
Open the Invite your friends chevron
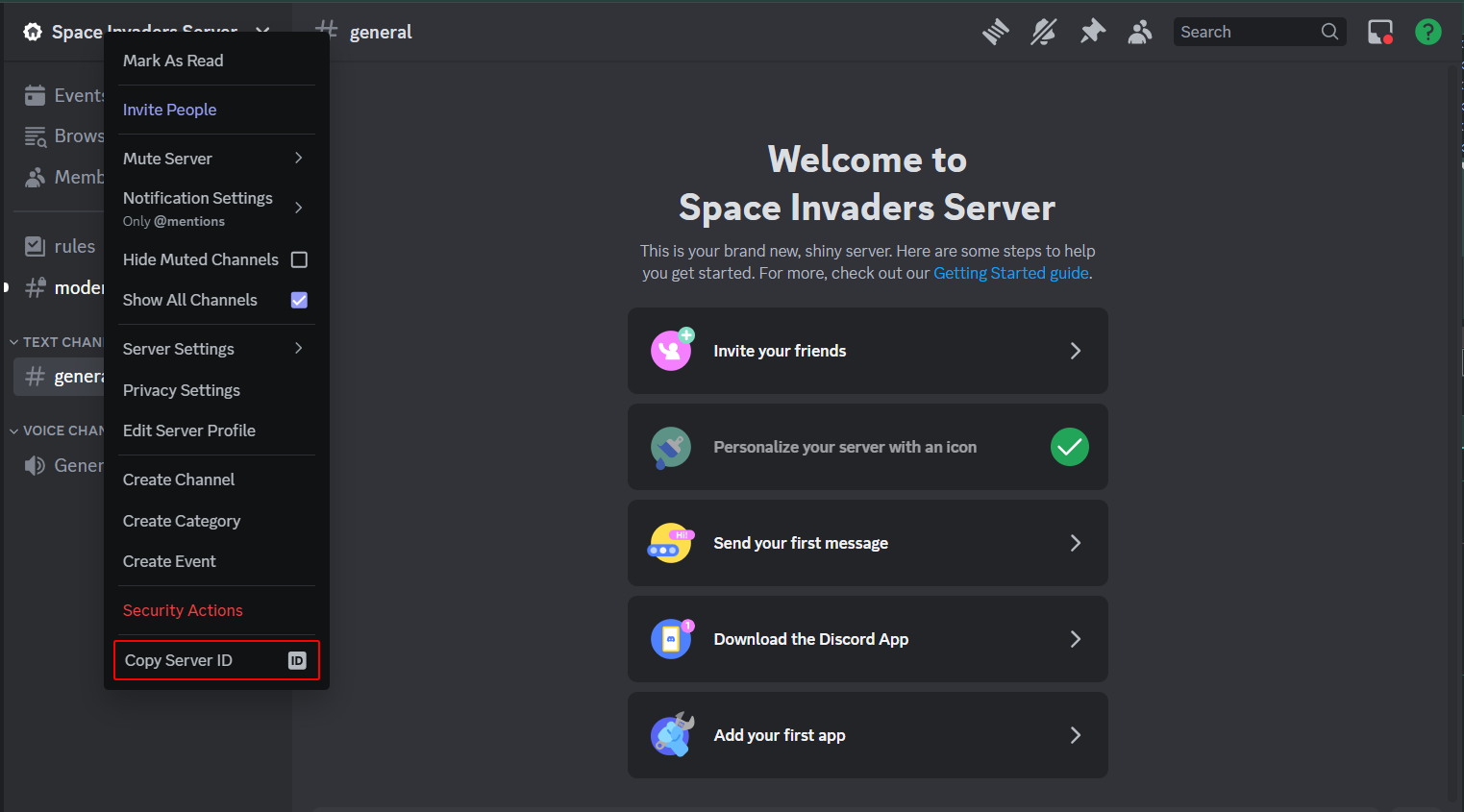(x=1076, y=351)
